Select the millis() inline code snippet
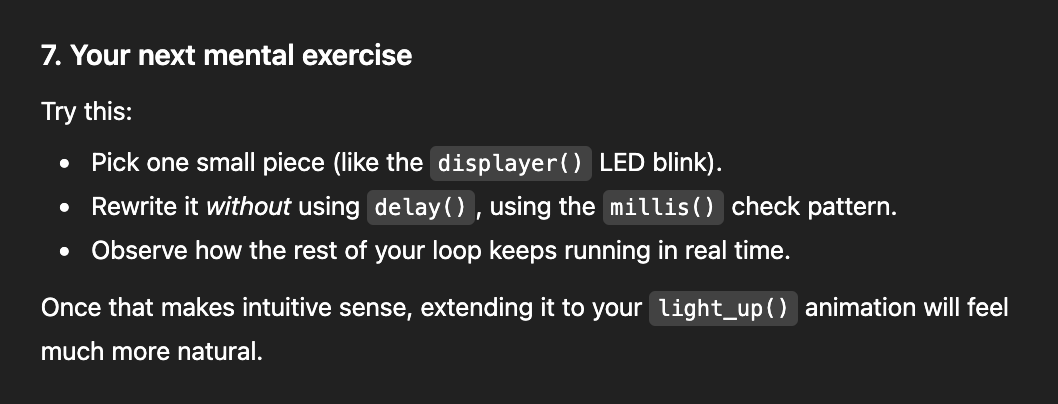This screenshot has width=1058, height=404. [x=663, y=208]
